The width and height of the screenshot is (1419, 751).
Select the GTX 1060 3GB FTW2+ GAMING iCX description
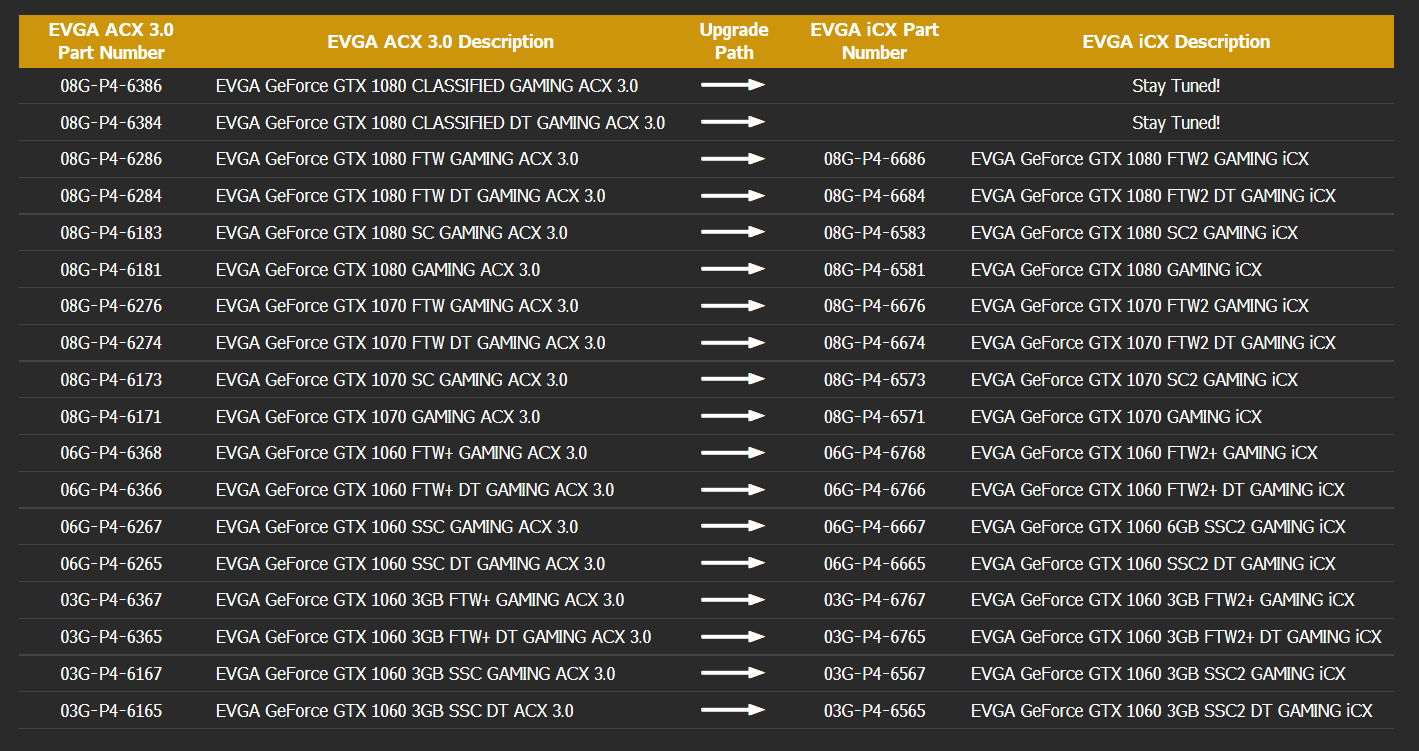(1163, 600)
